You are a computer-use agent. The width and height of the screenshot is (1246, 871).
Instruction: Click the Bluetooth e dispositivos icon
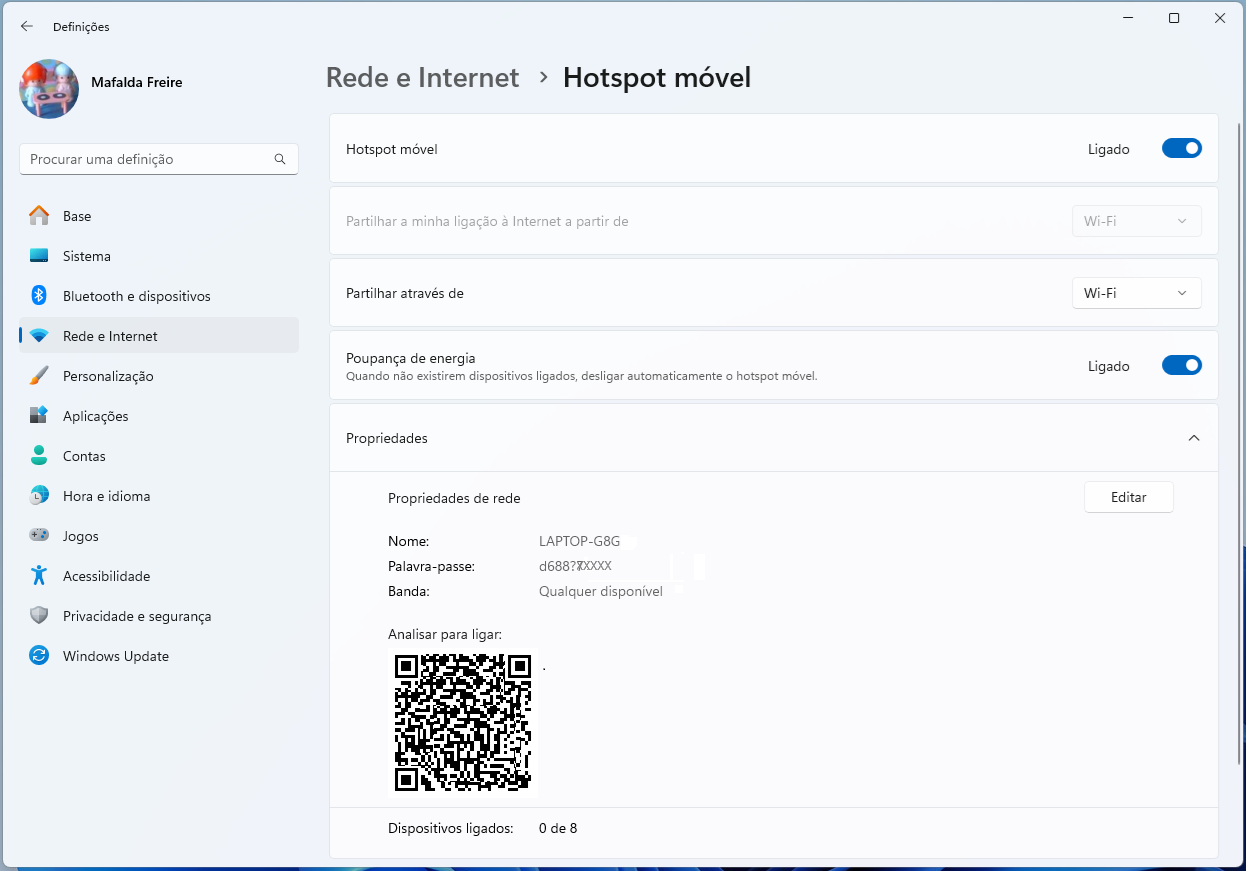click(x=39, y=296)
